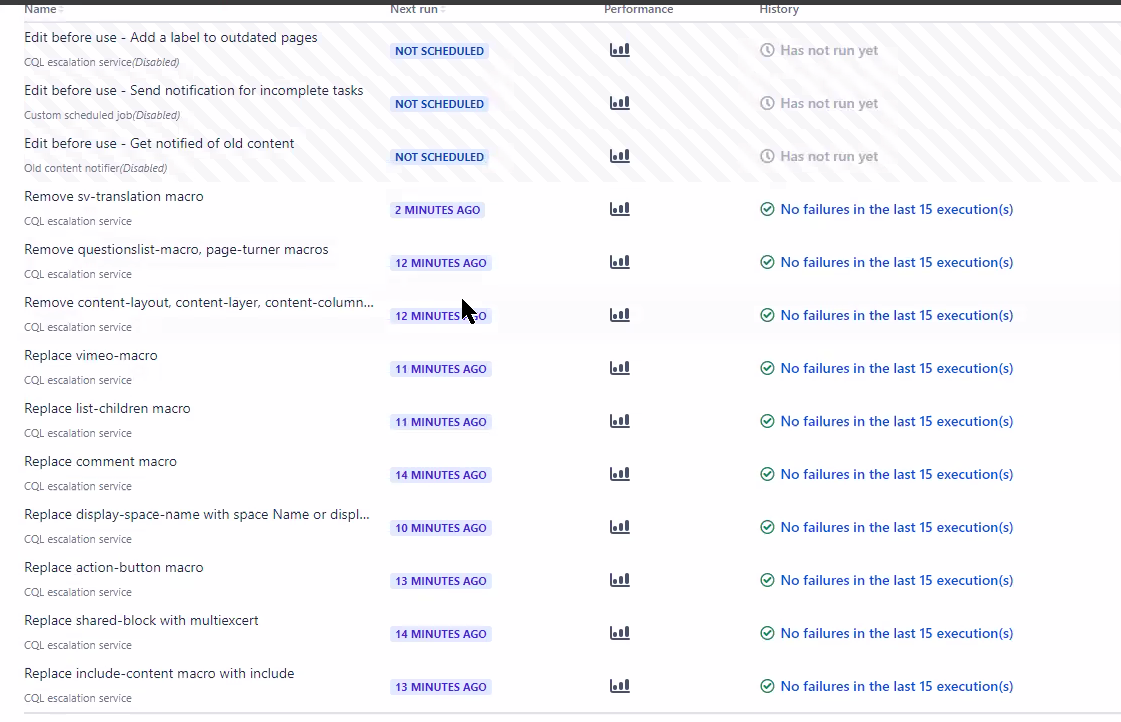Click 12 MINUTES AGO badge for Remove questionslist-macro
The image size is (1121, 722).
pos(440,262)
